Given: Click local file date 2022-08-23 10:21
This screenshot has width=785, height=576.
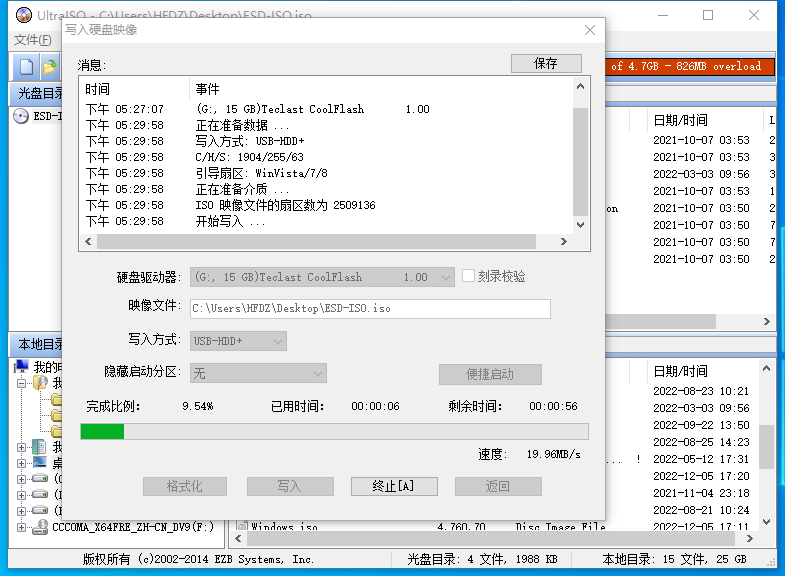Looking at the screenshot, I should [701, 391].
